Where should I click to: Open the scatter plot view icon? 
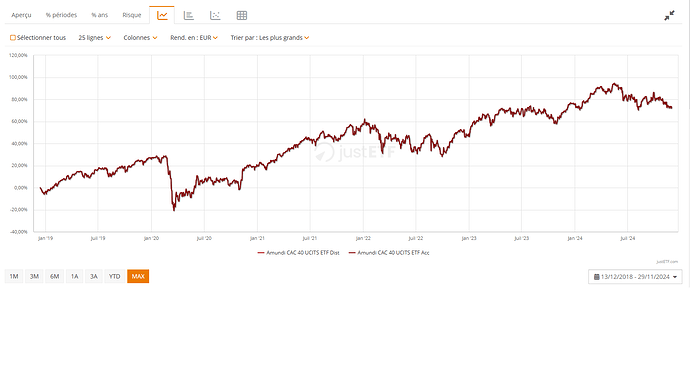coord(215,15)
